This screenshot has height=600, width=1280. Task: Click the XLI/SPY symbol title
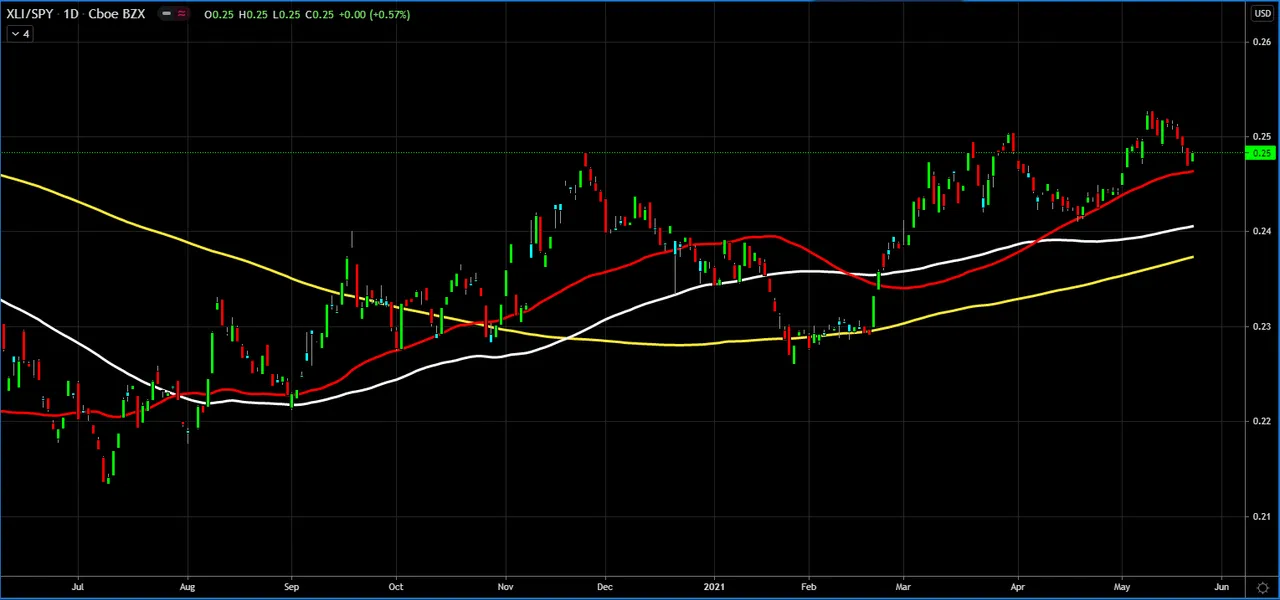(x=30, y=14)
